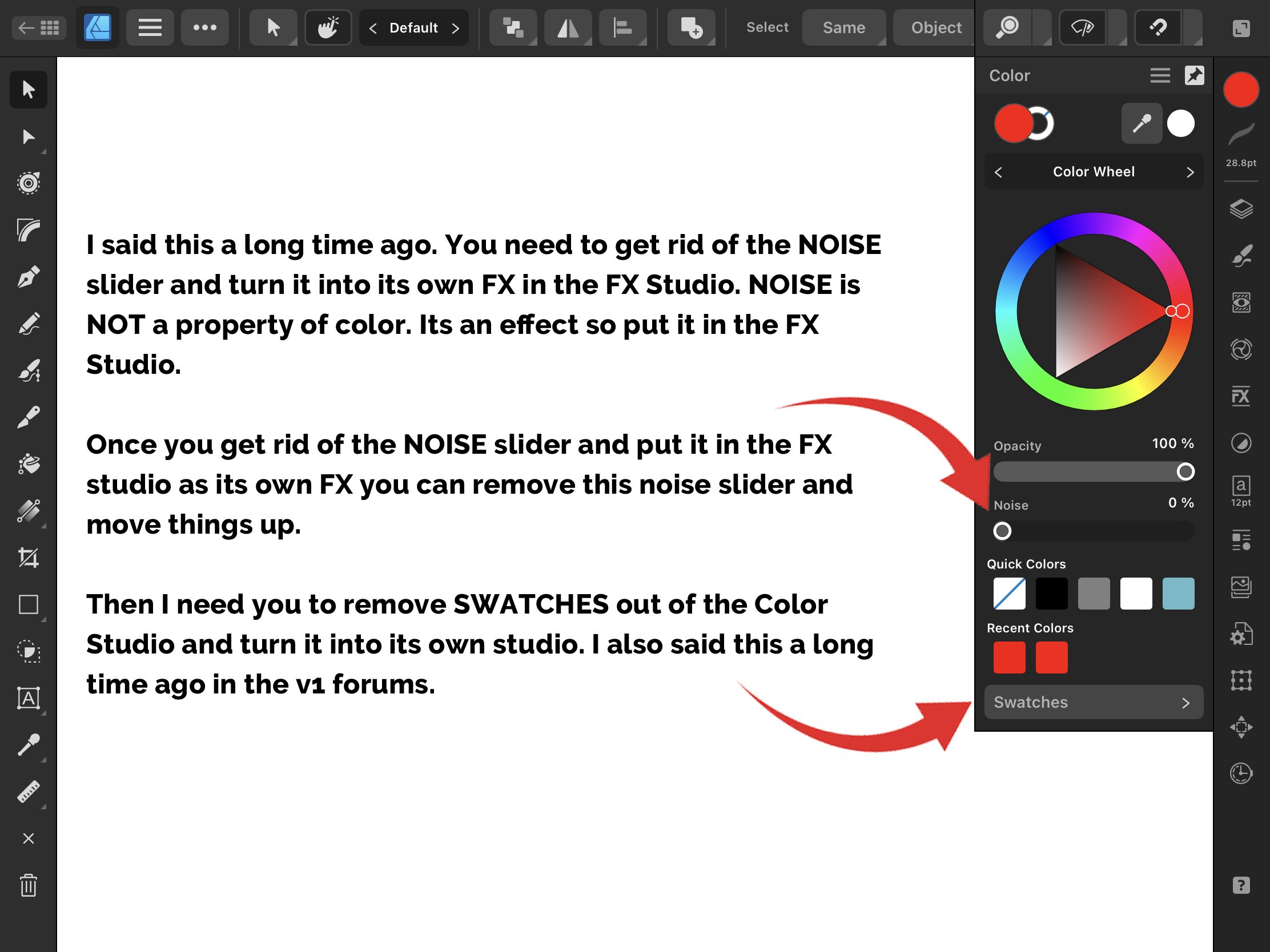Select the Corner tool
The width and height of the screenshot is (1270, 952).
click(x=28, y=231)
